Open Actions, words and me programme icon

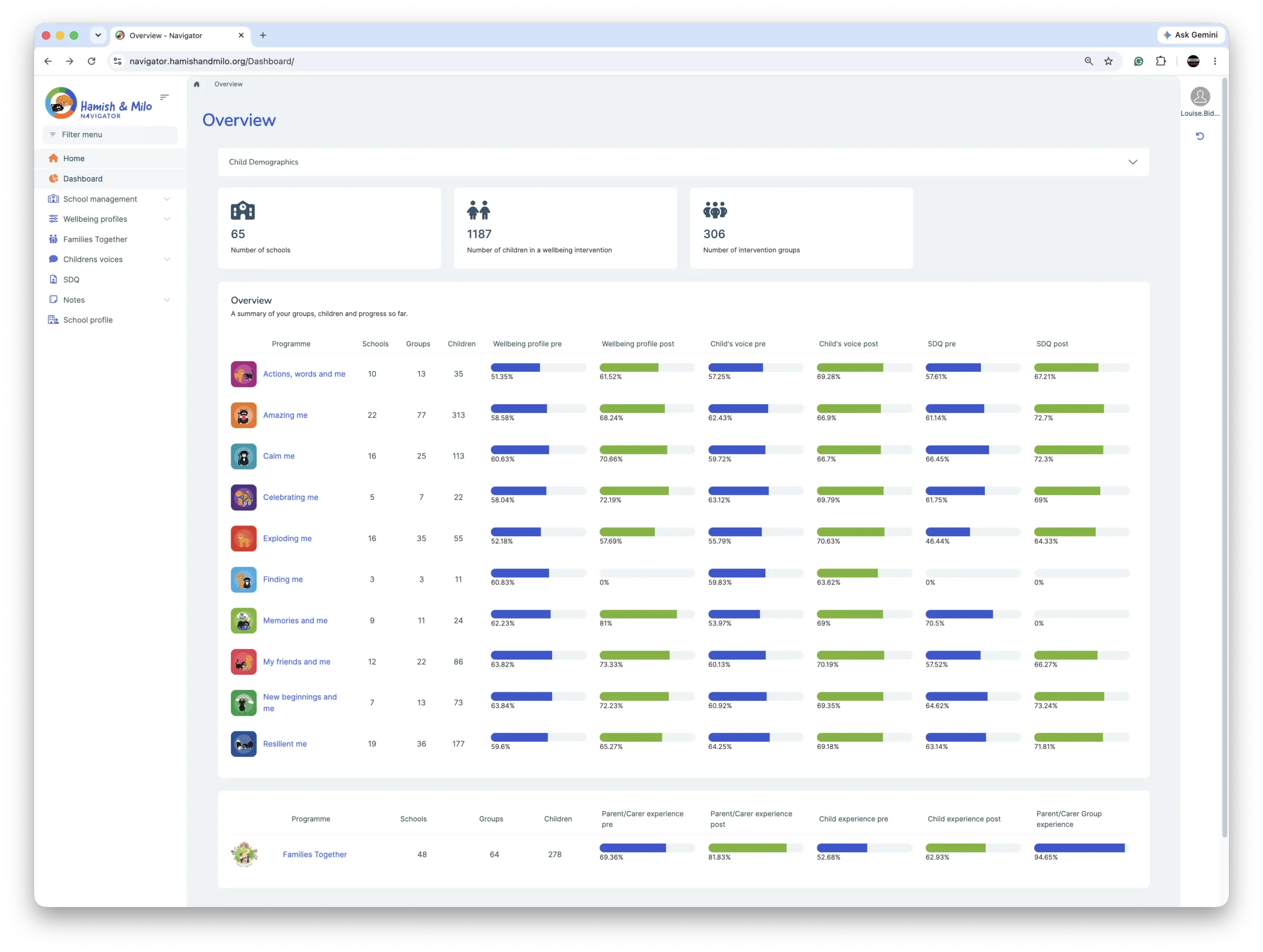(243, 374)
